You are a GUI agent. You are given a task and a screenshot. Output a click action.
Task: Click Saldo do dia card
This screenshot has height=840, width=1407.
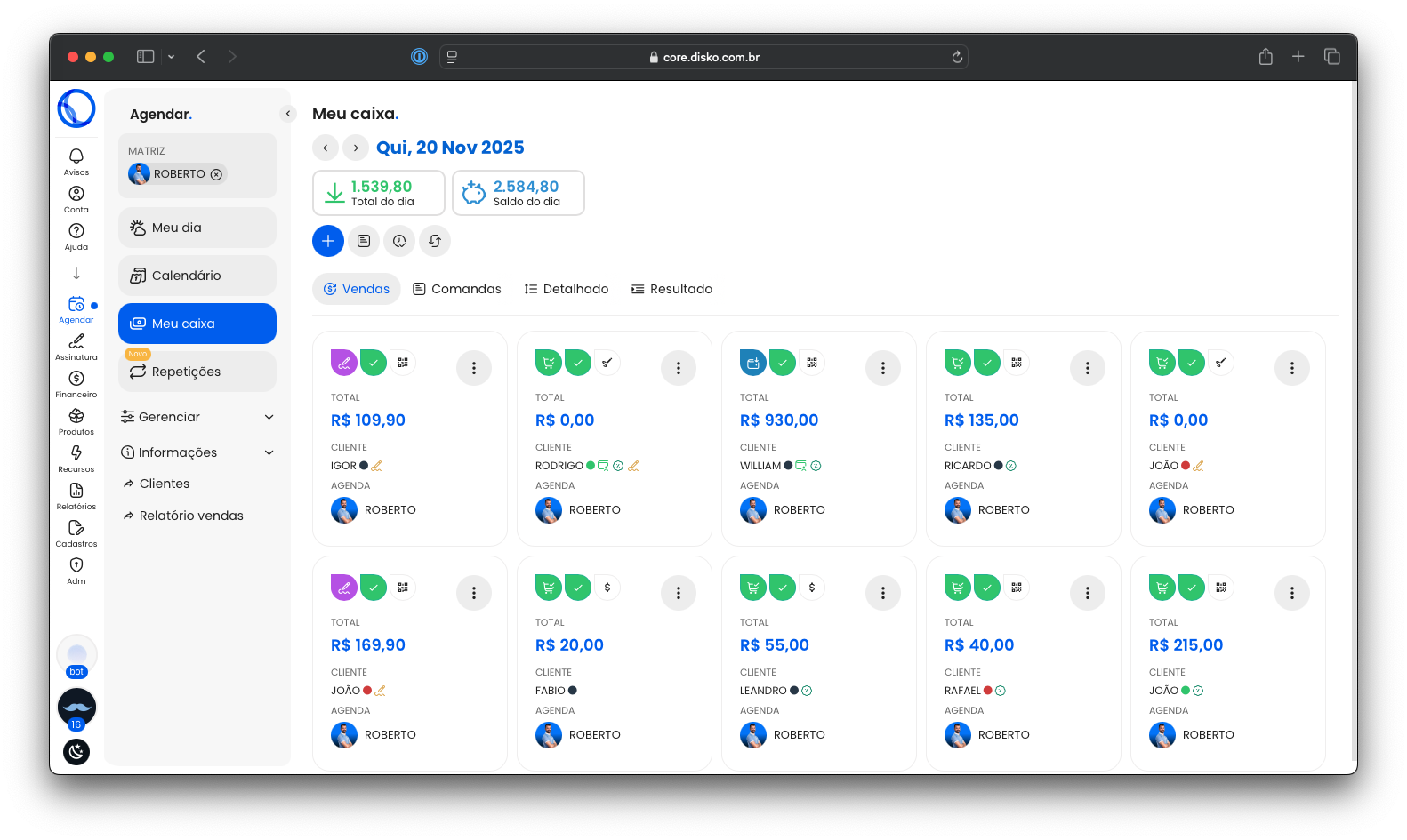[519, 193]
